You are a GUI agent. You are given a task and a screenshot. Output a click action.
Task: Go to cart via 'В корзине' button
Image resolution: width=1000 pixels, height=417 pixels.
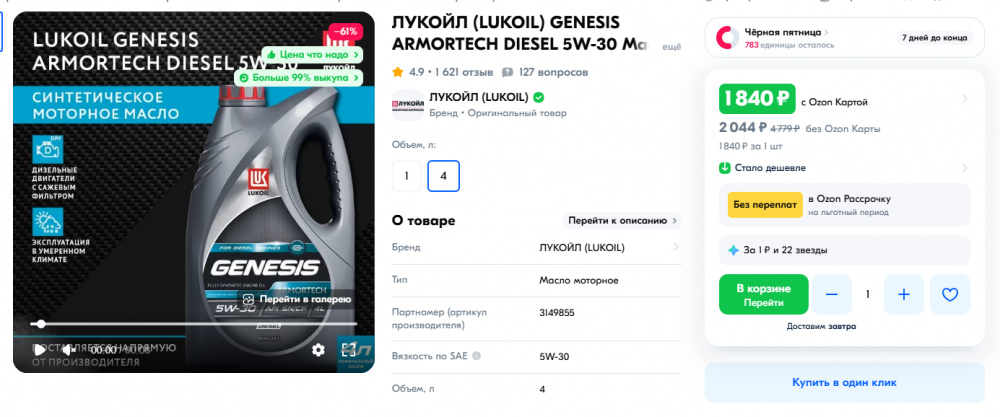click(763, 295)
